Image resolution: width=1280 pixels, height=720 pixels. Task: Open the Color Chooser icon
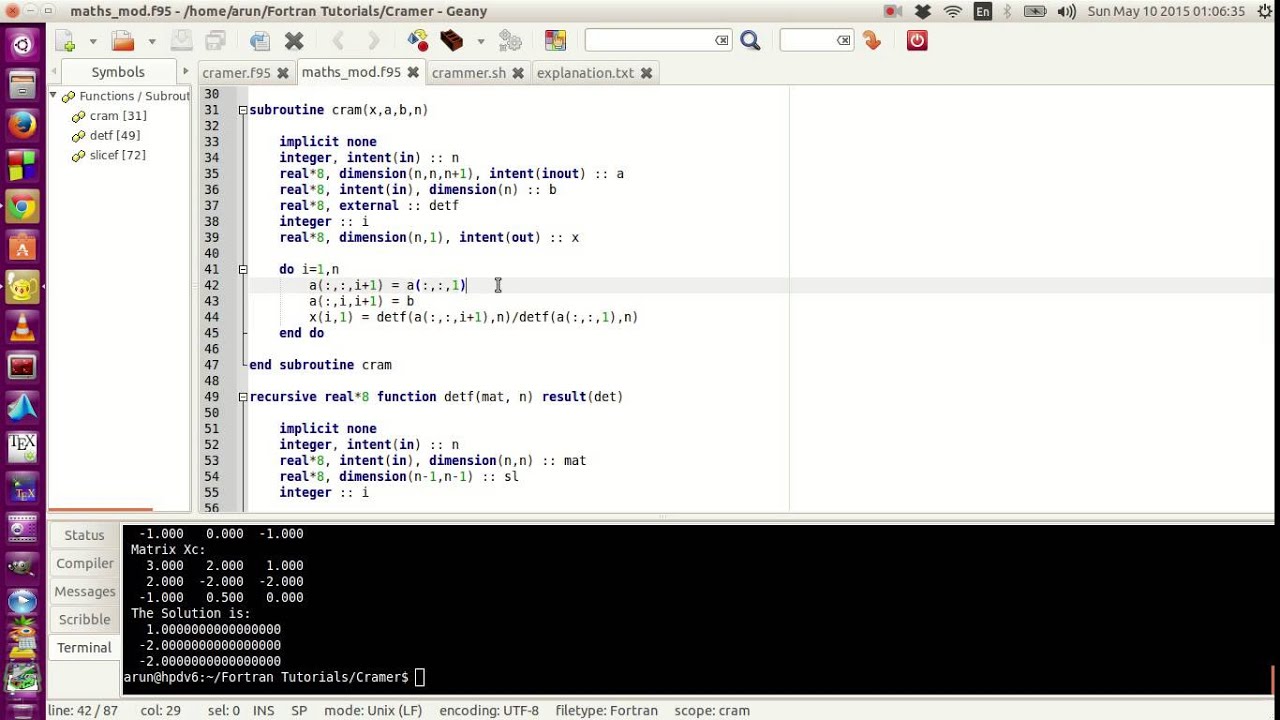[555, 41]
